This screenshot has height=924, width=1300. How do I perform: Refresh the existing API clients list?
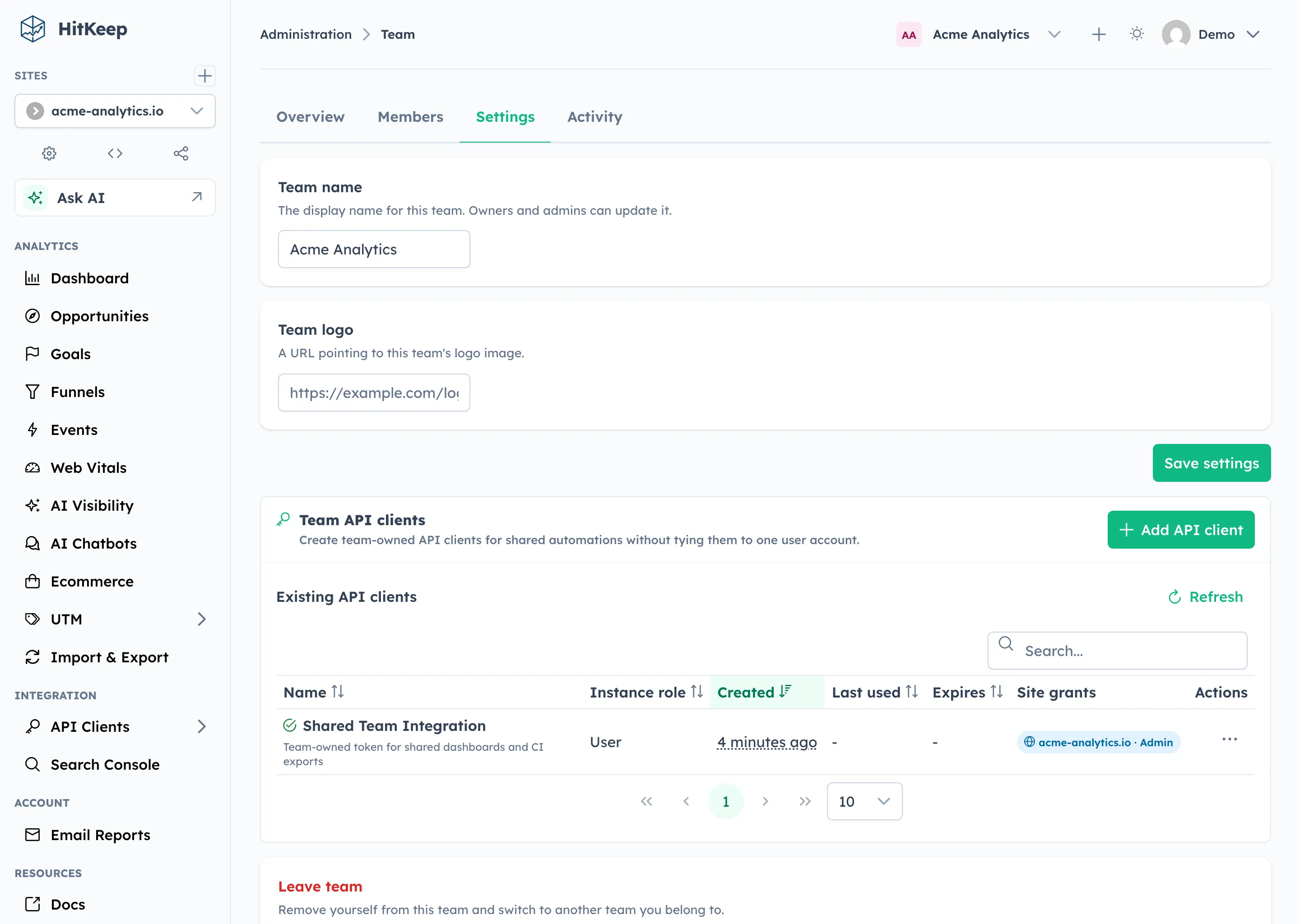pyautogui.click(x=1206, y=597)
